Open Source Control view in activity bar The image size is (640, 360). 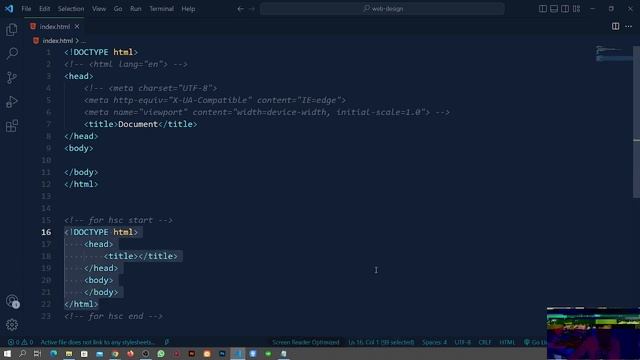pyautogui.click(x=12, y=78)
